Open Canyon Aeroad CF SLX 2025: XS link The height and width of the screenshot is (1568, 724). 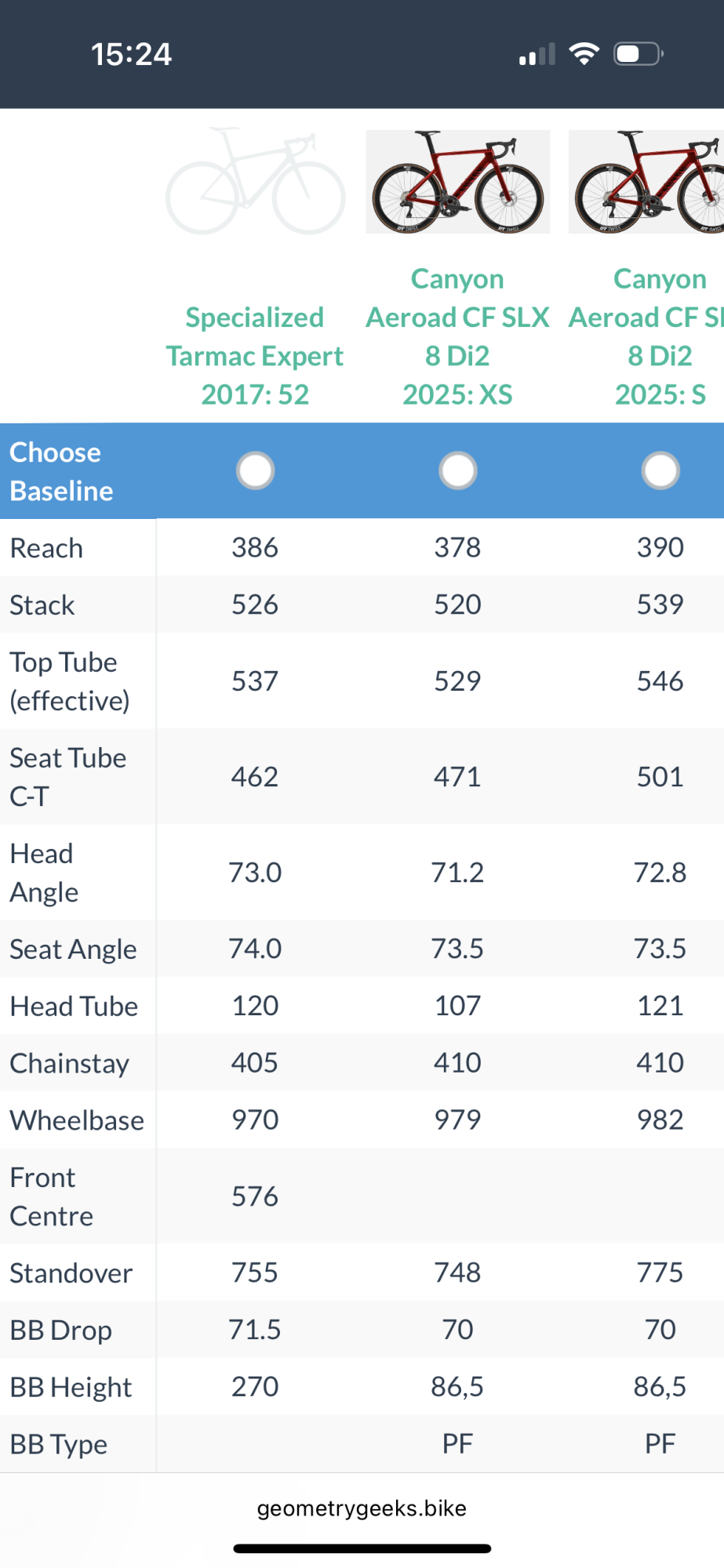coord(458,336)
